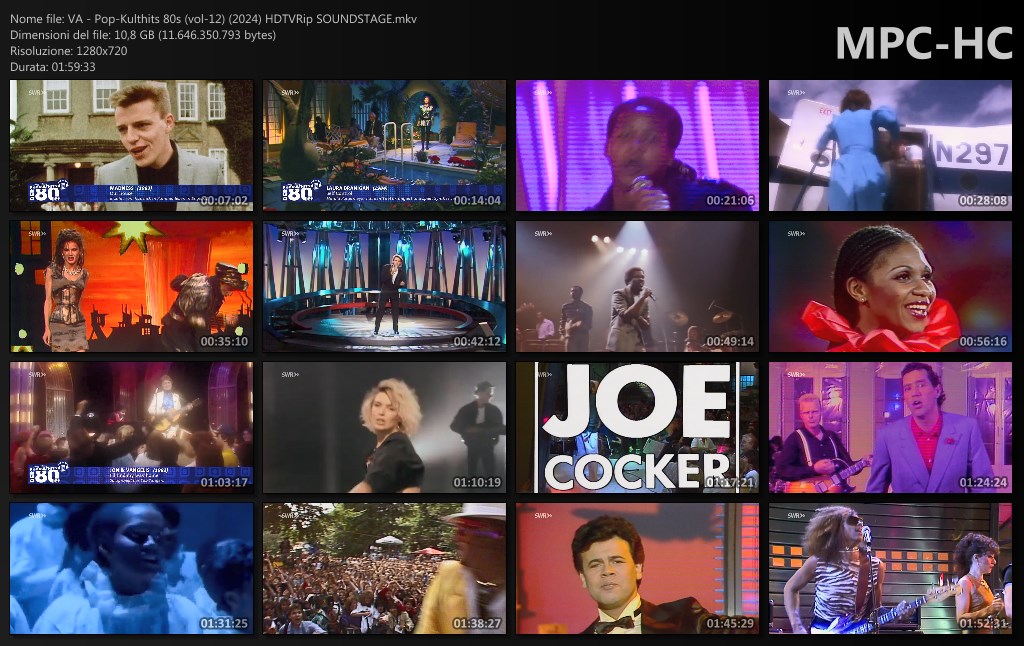Open the spotlight concert thumbnail at 00:49:14
This screenshot has width=1024, height=646.
click(x=637, y=286)
